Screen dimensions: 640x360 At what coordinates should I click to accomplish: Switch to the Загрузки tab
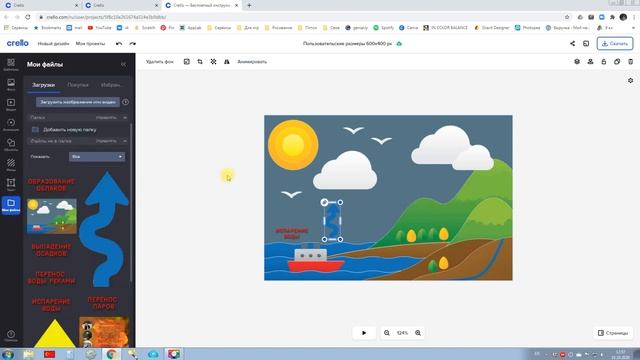click(43, 85)
